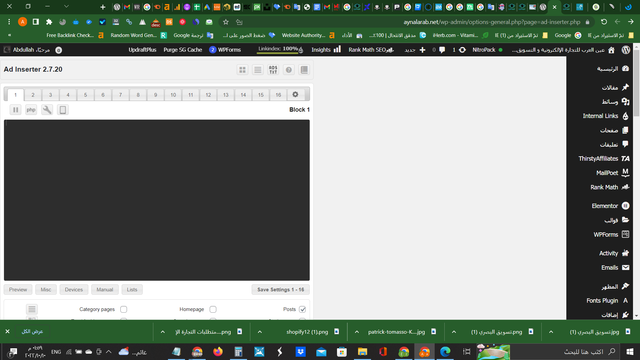Enable the Homepage checkbox
The width and height of the screenshot is (640, 360).
[x=213, y=309]
